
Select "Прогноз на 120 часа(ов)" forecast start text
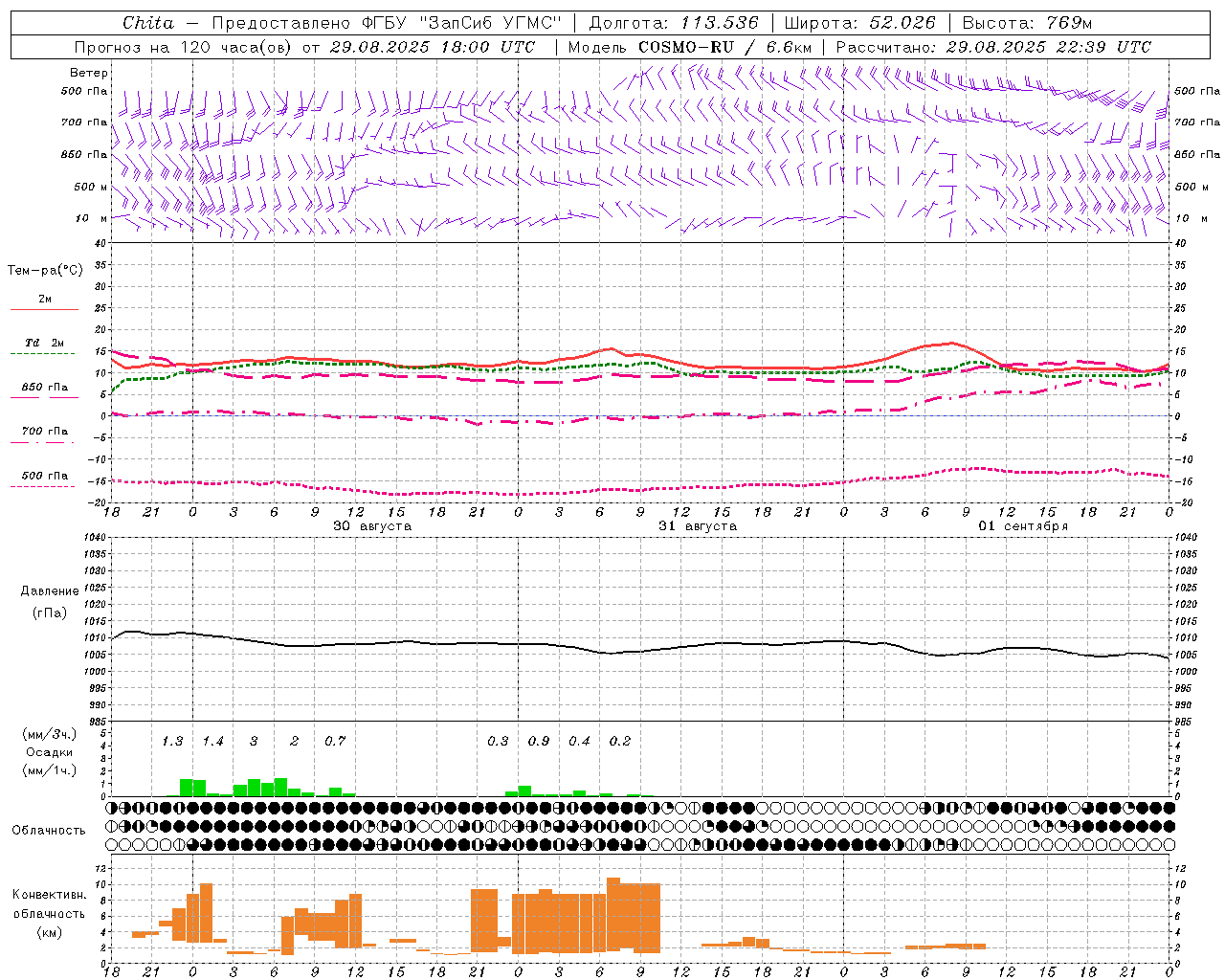pos(185,47)
